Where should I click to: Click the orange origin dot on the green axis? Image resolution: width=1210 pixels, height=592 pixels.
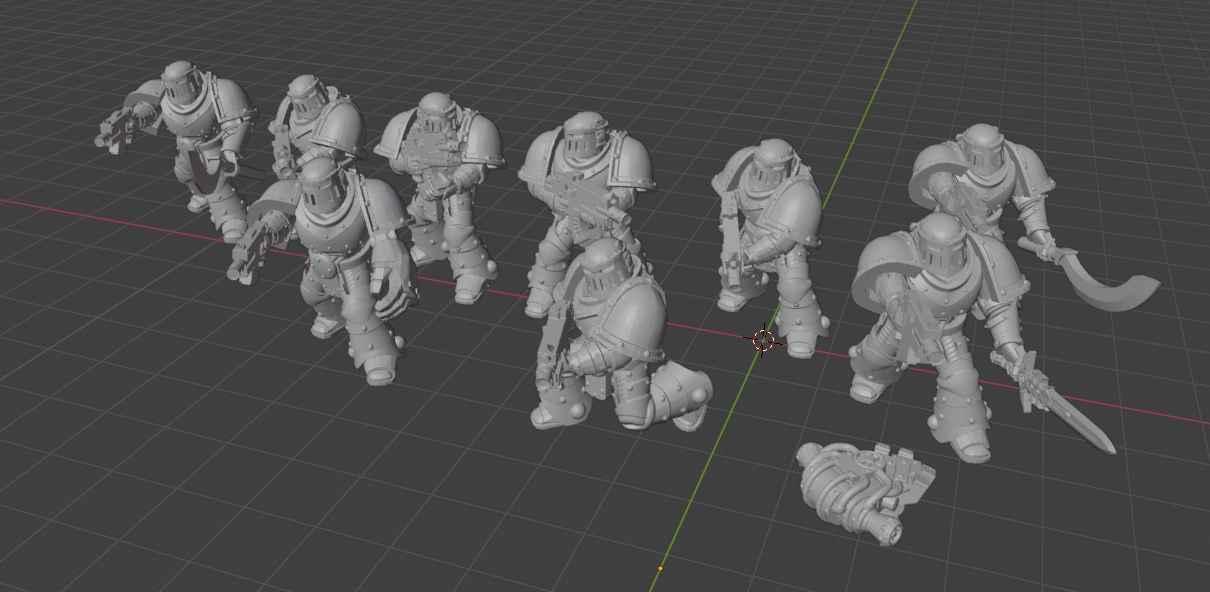pos(660,569)
